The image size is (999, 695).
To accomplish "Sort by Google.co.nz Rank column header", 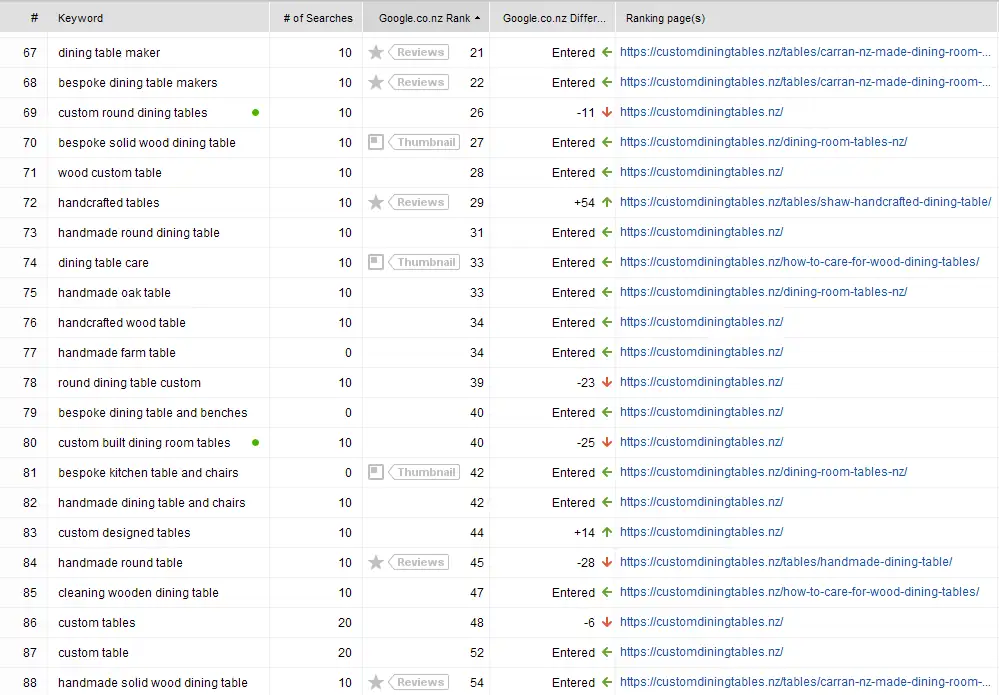I will pyautogui.click(x=424, y=18).
